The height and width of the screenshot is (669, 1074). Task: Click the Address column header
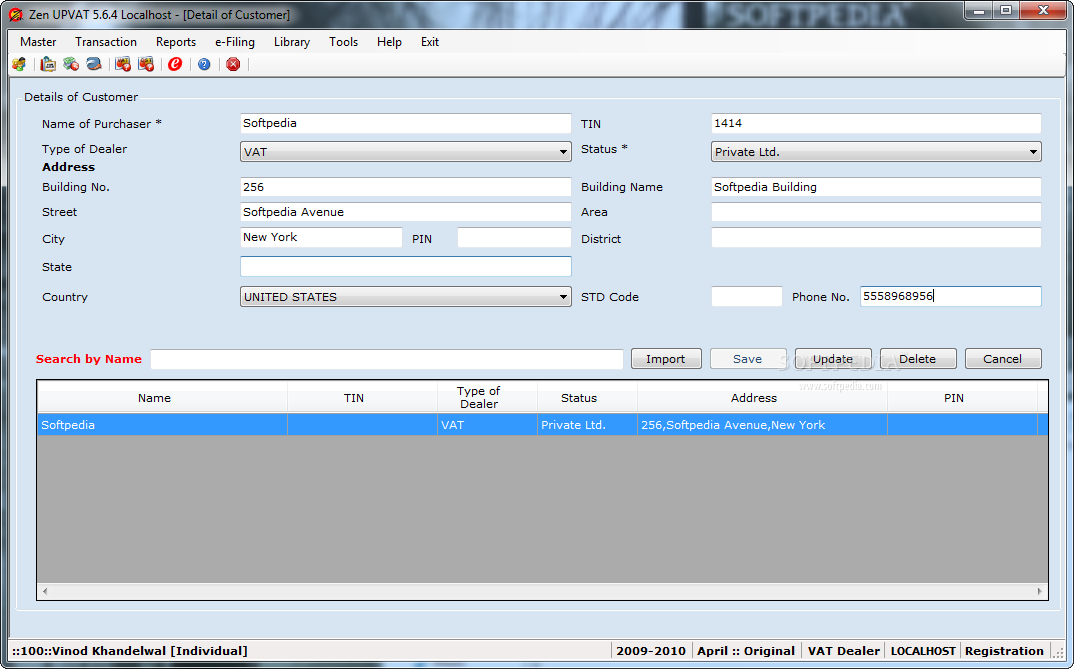(762, 397)
